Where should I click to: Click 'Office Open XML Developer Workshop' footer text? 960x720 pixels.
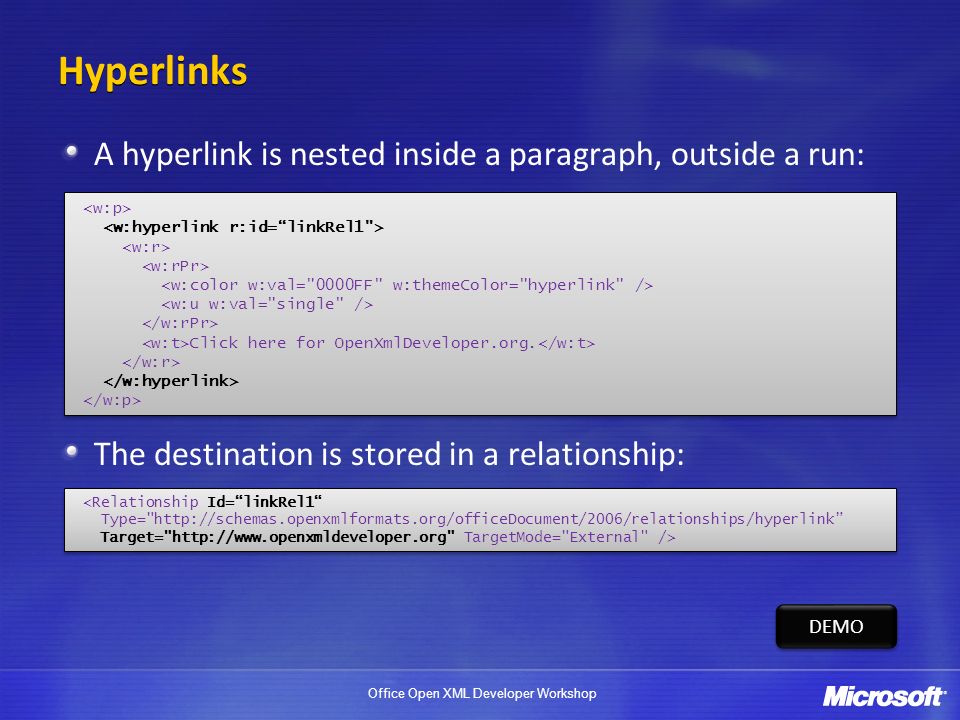[x=482, y=693]
